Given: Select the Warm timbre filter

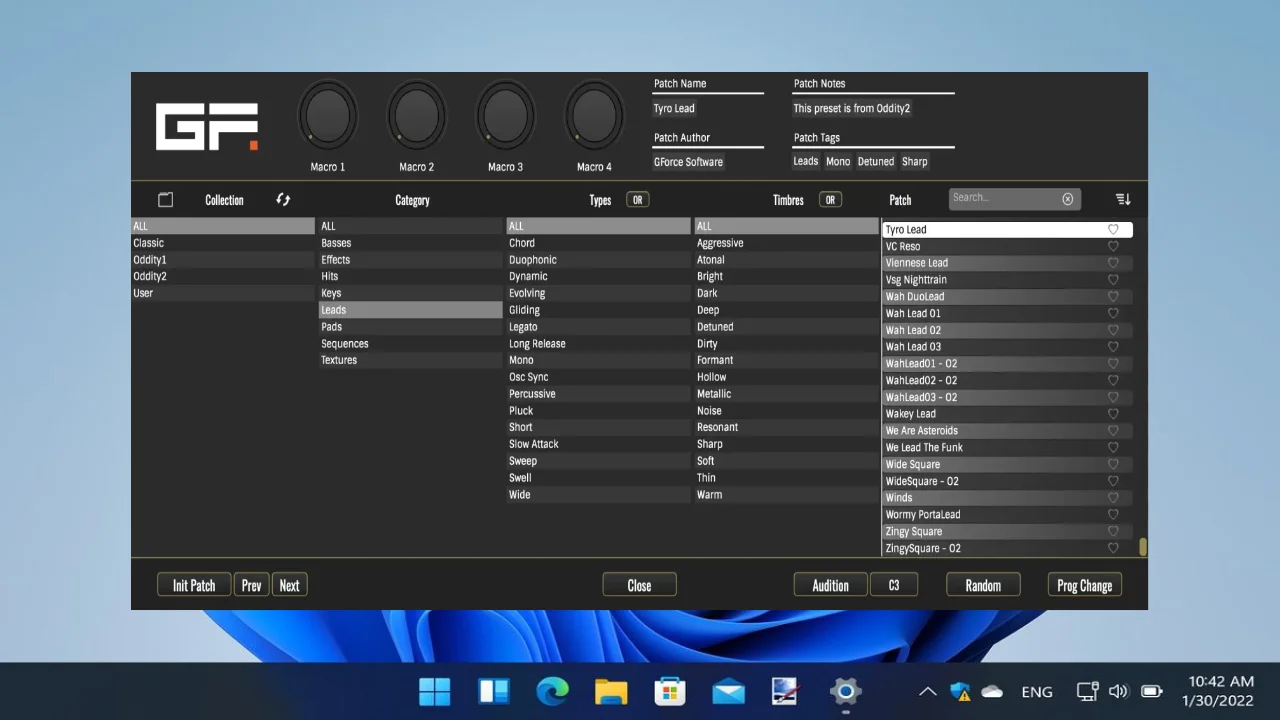Looking at the screenshot, I should point(787,495).
